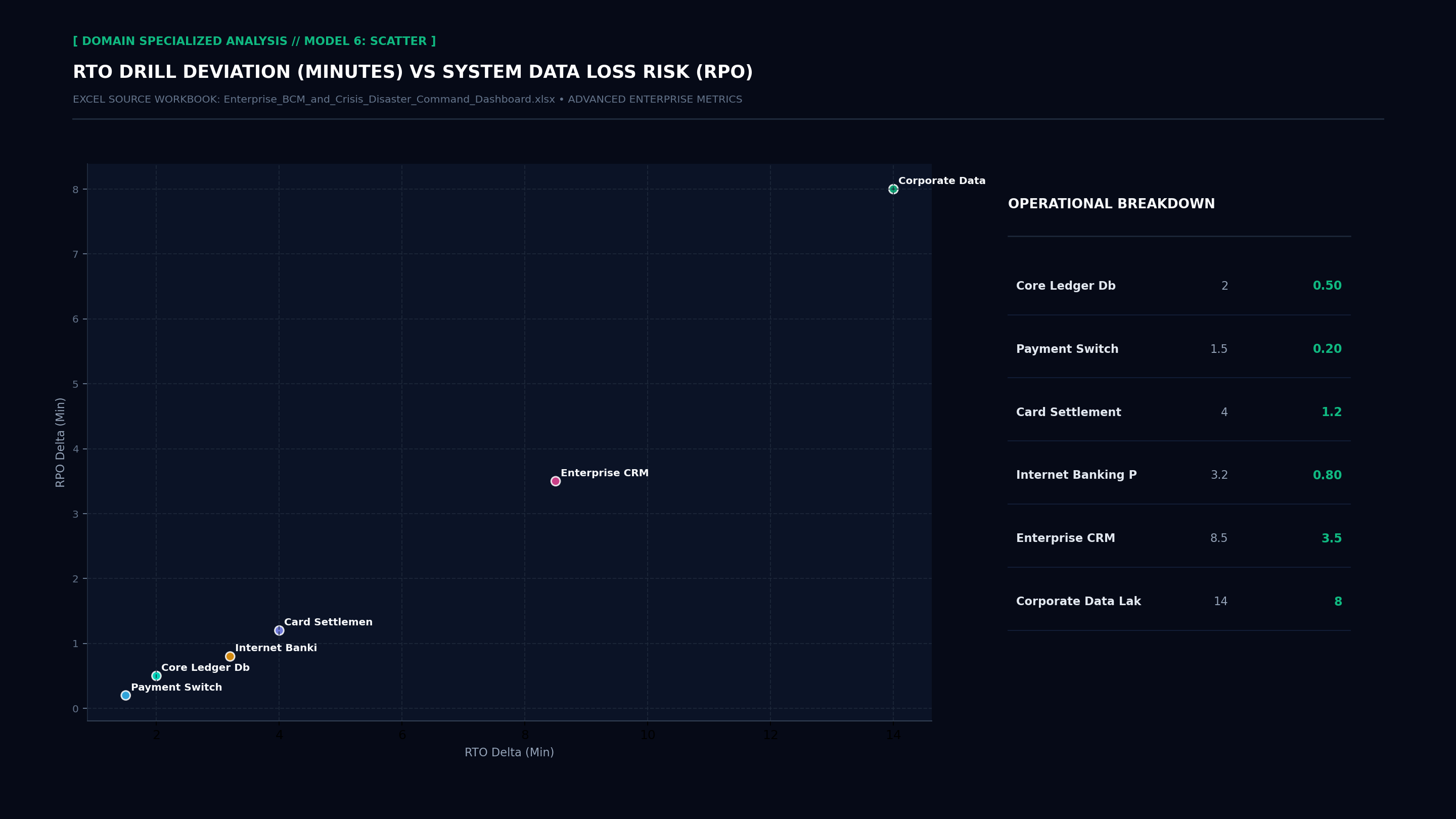Click the teal Core Ledger Db marker

point(157,676)
